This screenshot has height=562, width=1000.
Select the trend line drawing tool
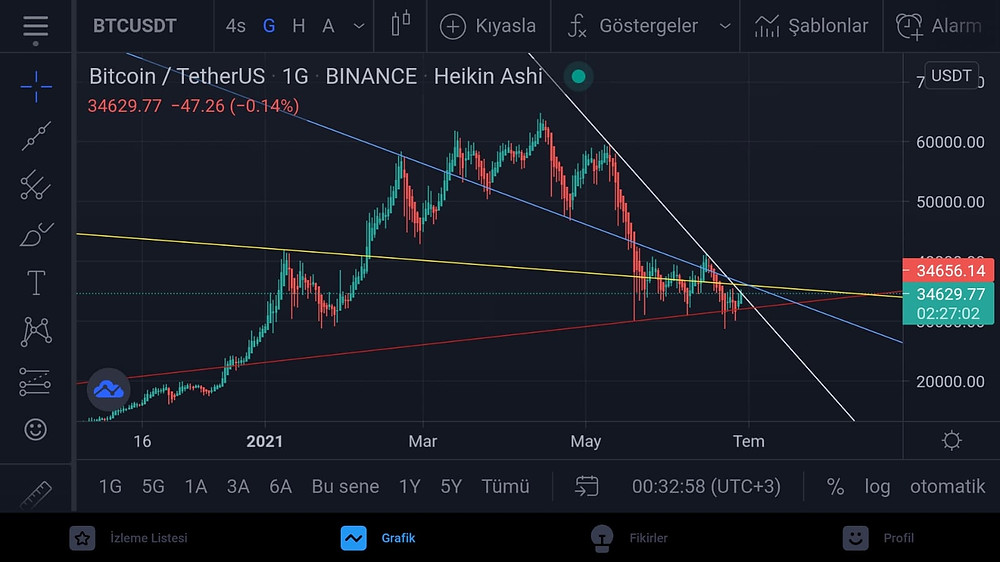pyautogui.click(x=36, y=136)
